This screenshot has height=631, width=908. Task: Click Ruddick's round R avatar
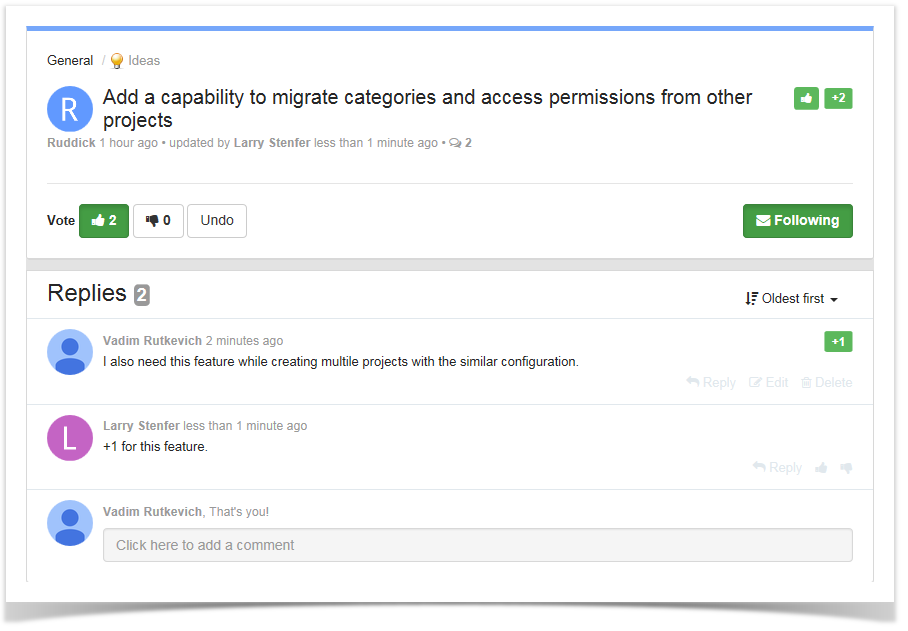[69, 109]
